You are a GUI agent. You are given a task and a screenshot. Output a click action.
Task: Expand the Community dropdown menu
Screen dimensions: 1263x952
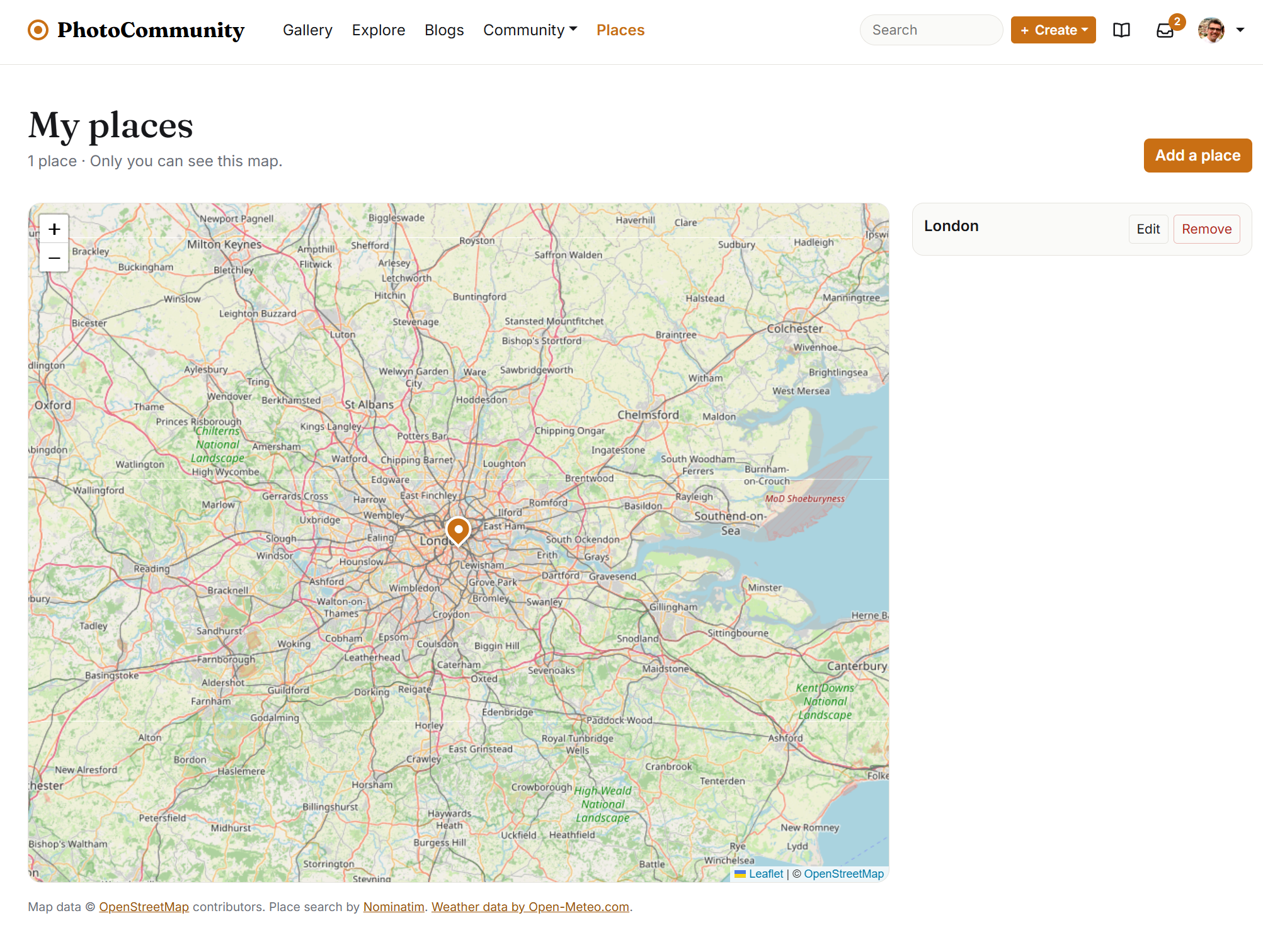click(x=530, y=30)
